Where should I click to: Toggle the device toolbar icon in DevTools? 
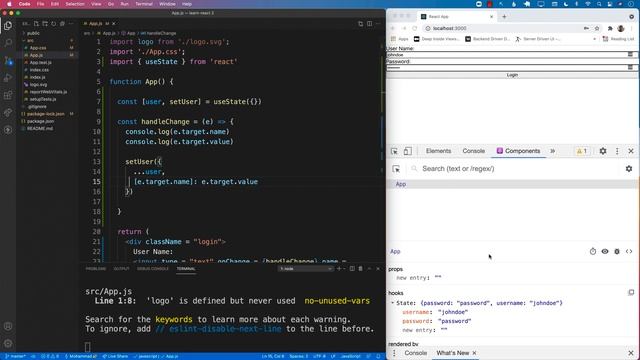[407, 151]
